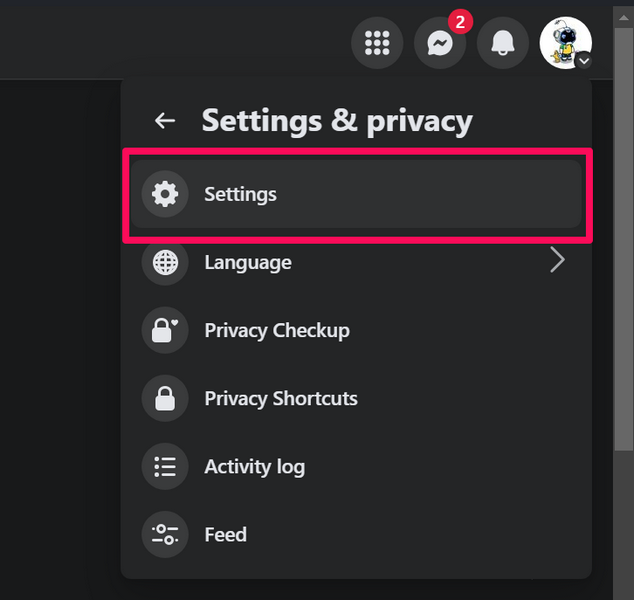Open the notifications bell
This screenshot has width=634, height=600.
pos(502,43)
